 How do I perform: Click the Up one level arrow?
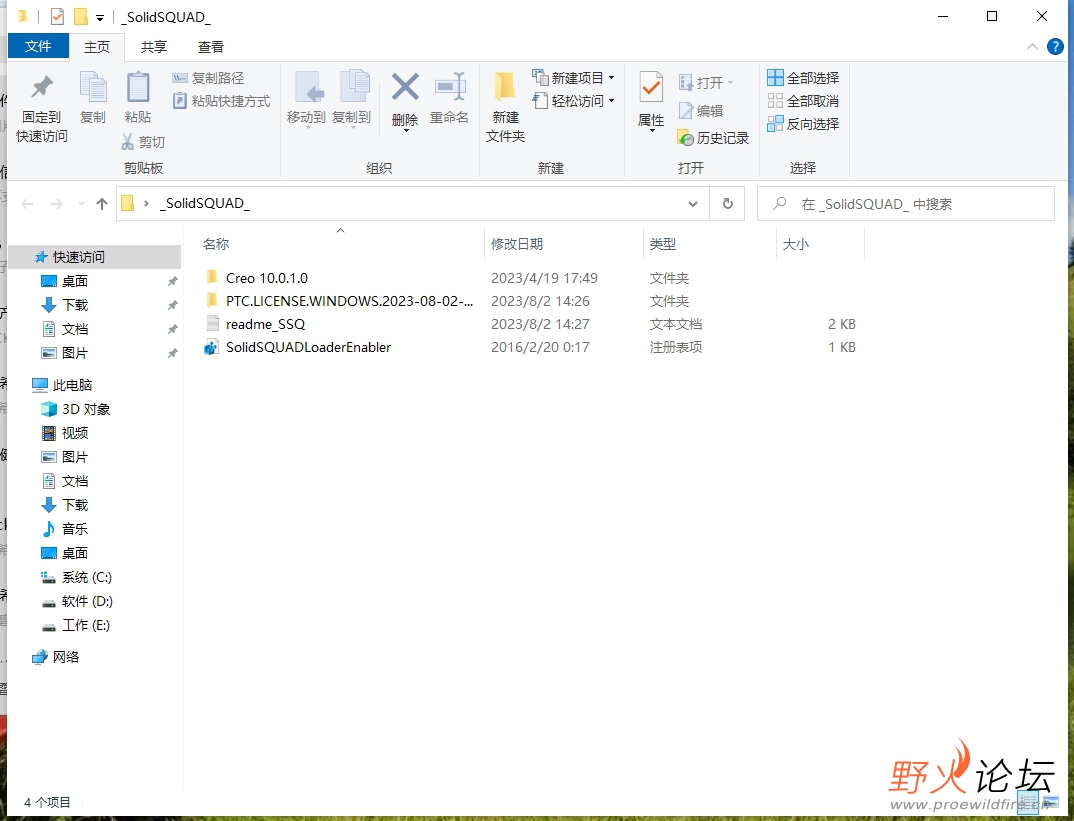point(102,204)
